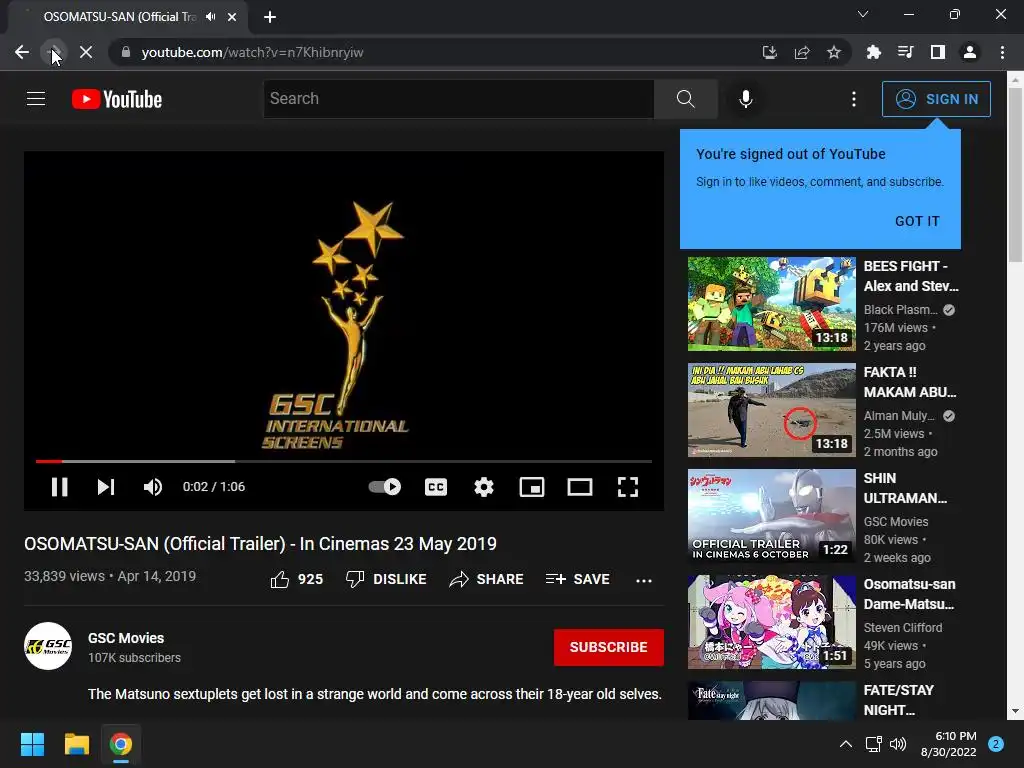Open YouTube settings three-dot menu
Viewport: 1024px width, 768px height.
[x=854, y=99]
